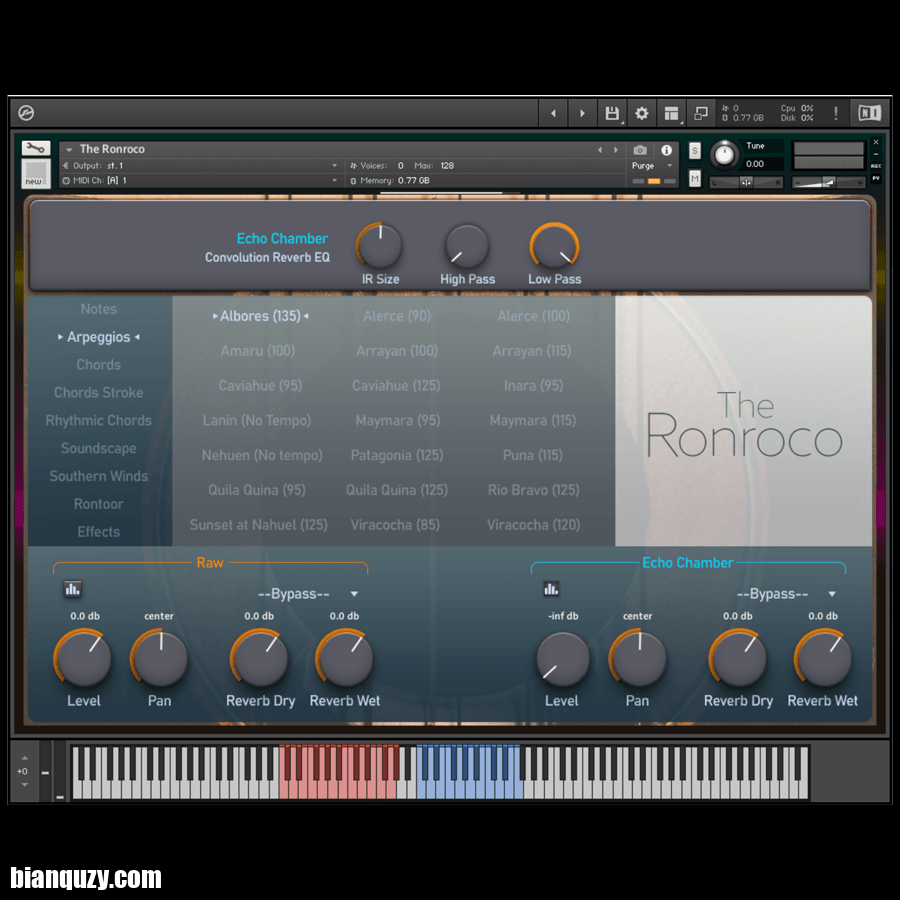Viewport: 900px width, 900px height.
Task: Click the exclamation panic button
Action: click(835, 113)
